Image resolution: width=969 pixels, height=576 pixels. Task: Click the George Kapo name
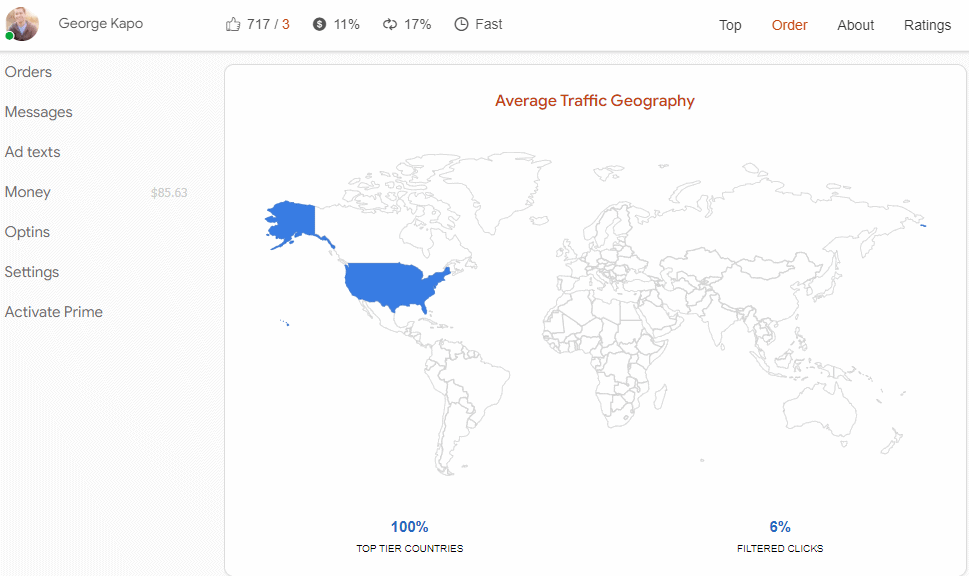(x=101, y=23)
